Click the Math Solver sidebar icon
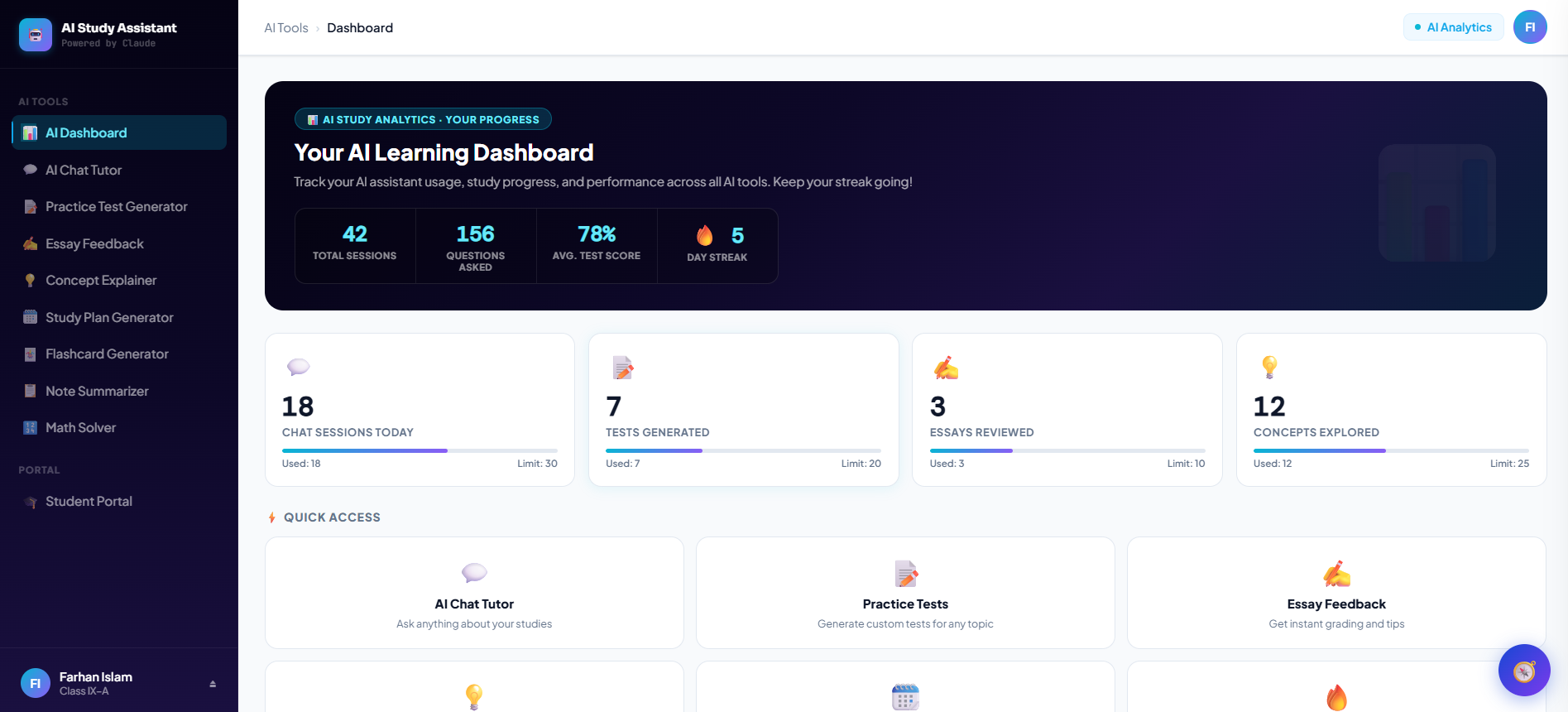The image size is (1568, 712). 31,428
